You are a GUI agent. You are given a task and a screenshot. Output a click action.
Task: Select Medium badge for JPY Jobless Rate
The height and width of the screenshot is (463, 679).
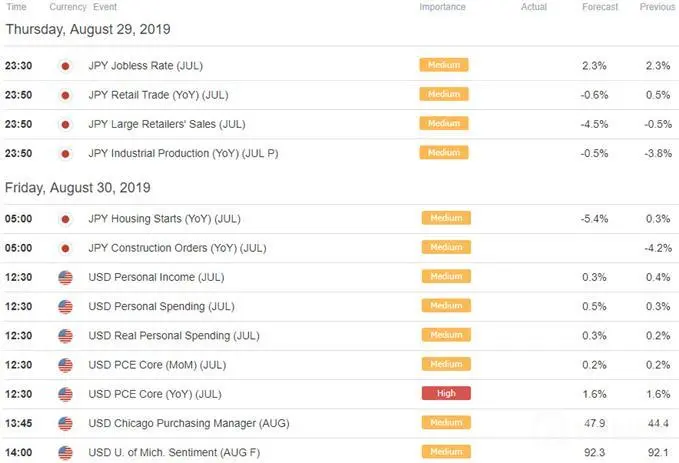[444, 65]
